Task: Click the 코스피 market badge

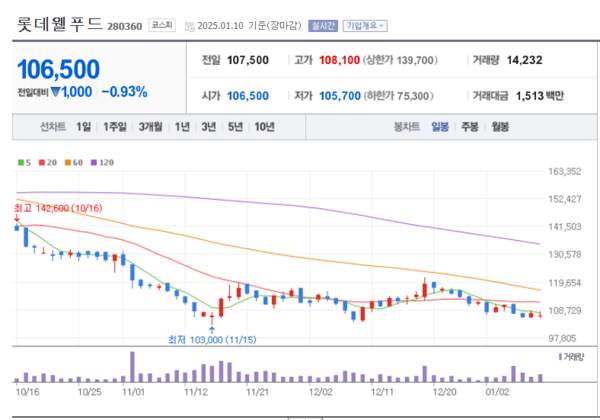Action: (161, 25)
